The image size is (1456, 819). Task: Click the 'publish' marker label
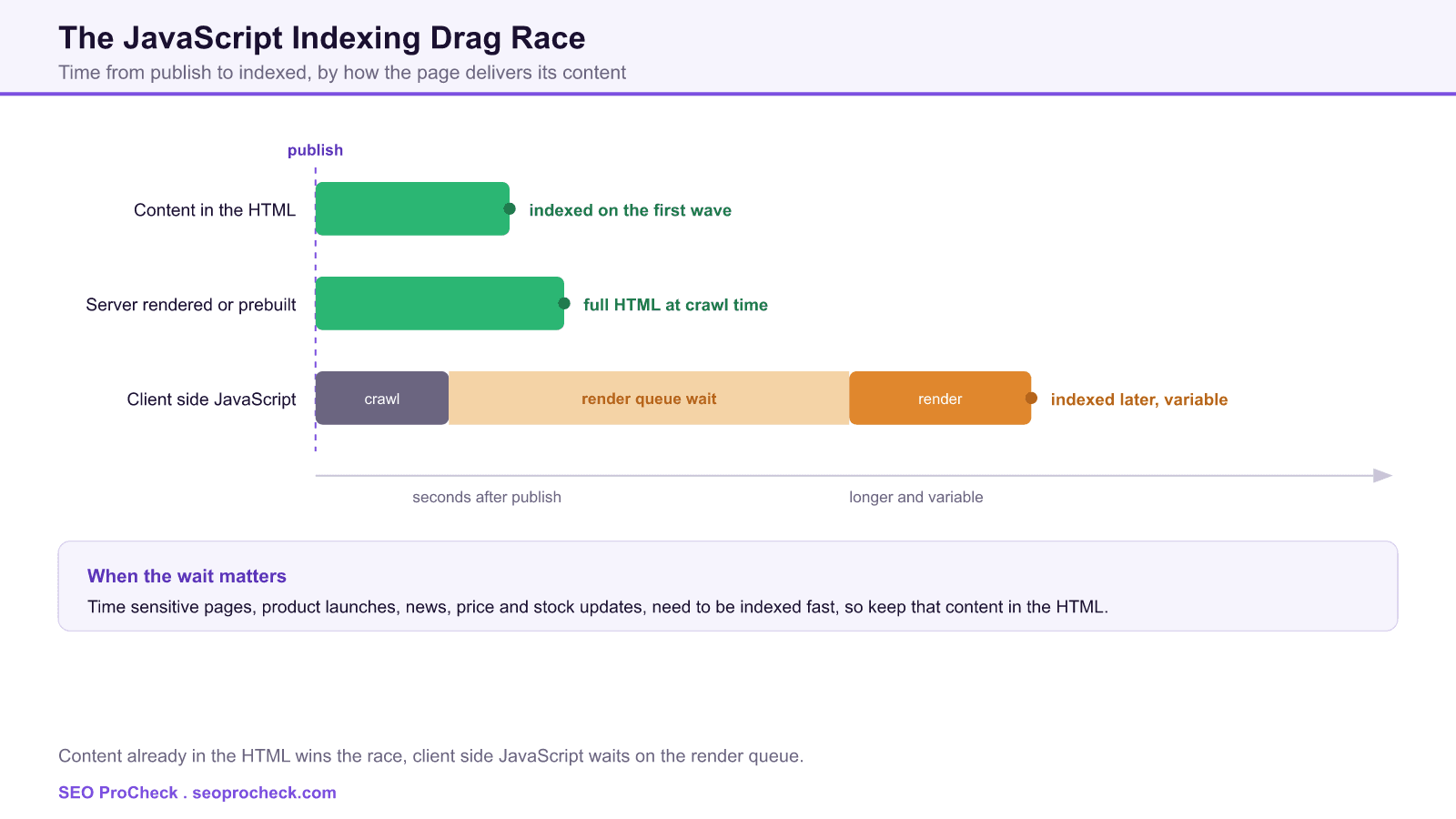(315, 150)
